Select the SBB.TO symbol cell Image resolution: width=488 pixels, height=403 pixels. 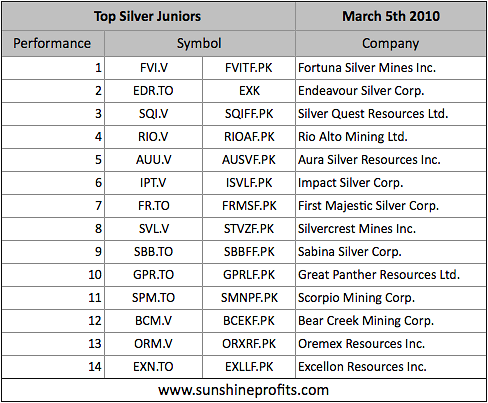153,252
